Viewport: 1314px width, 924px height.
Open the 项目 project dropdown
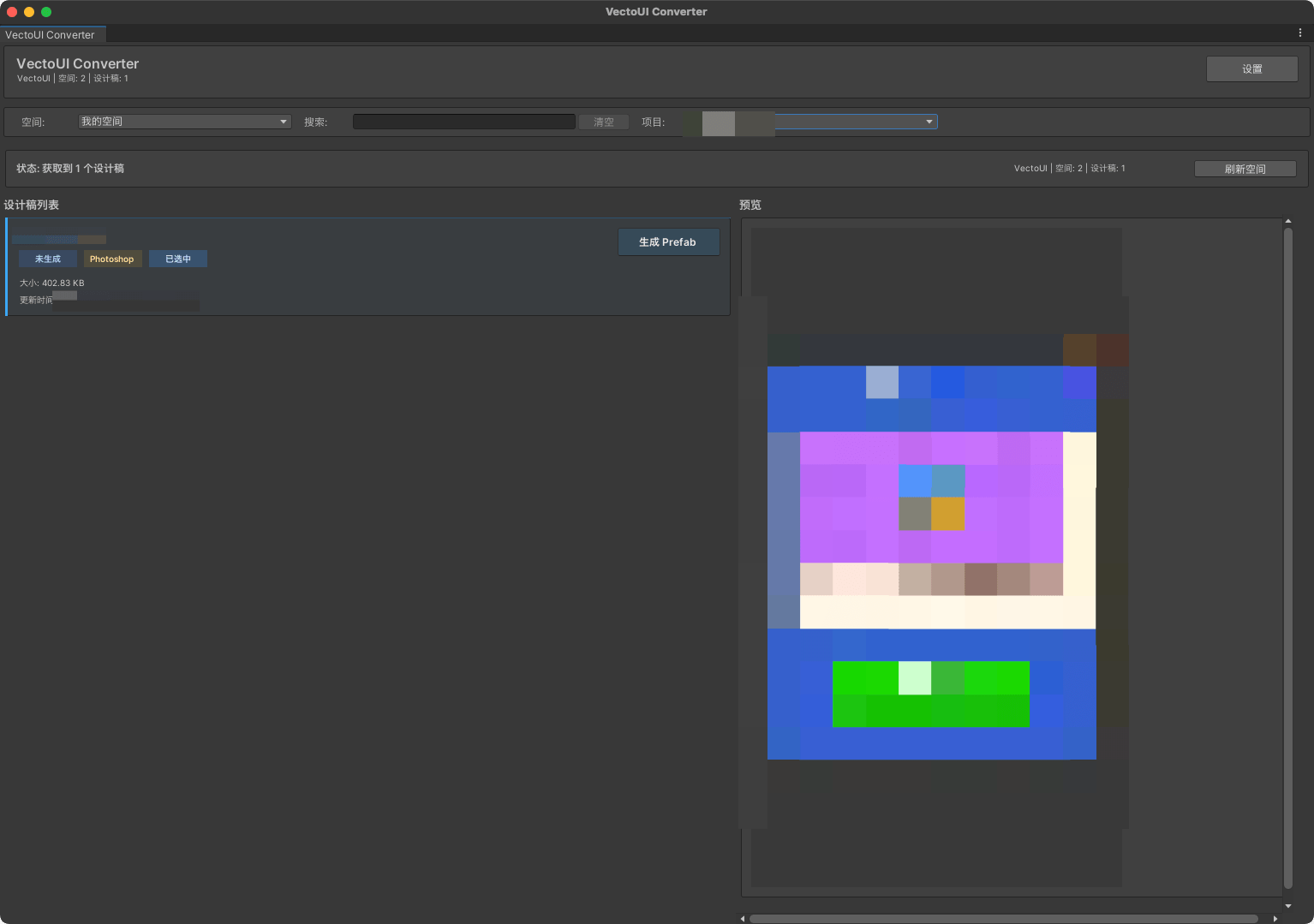pyautogui.click(x=809, y=122)
